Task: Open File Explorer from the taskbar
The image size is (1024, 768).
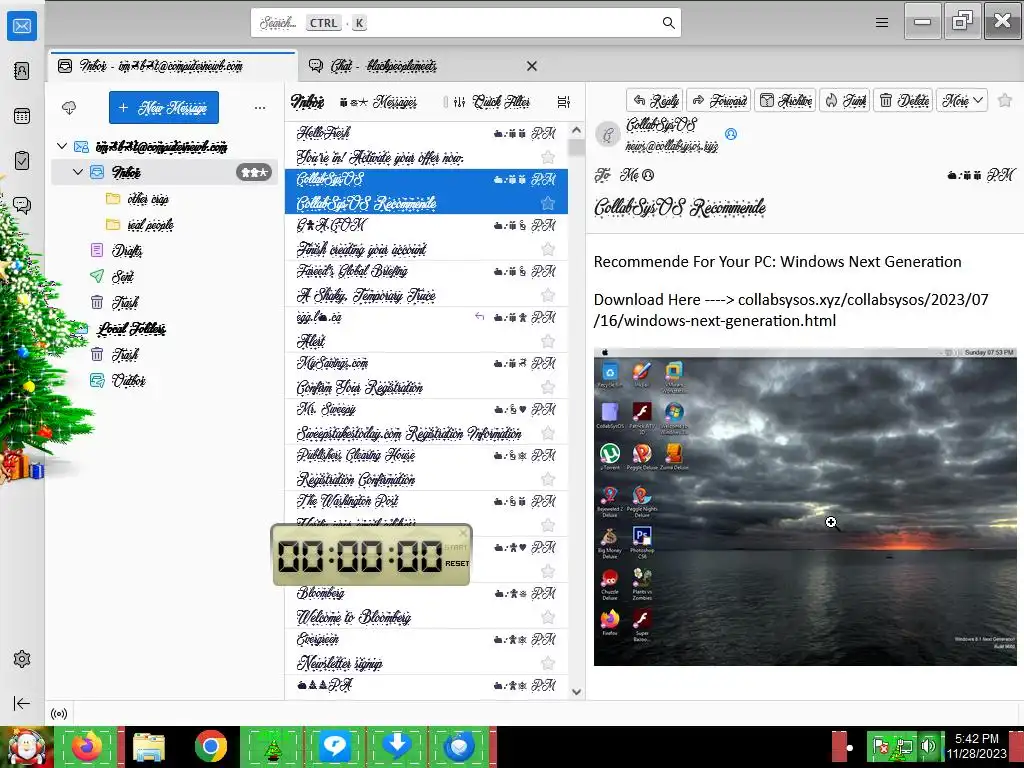Action: (149, 746)
